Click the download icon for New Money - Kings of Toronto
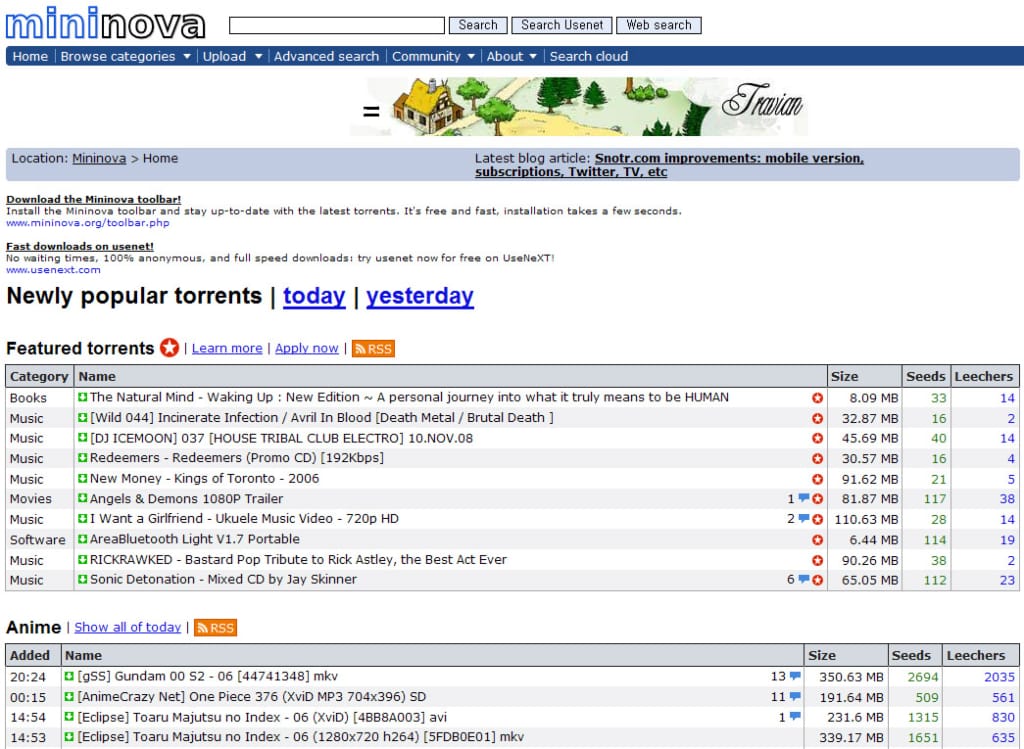This screenshot has width=1024, height=749. tap(82, 479)
